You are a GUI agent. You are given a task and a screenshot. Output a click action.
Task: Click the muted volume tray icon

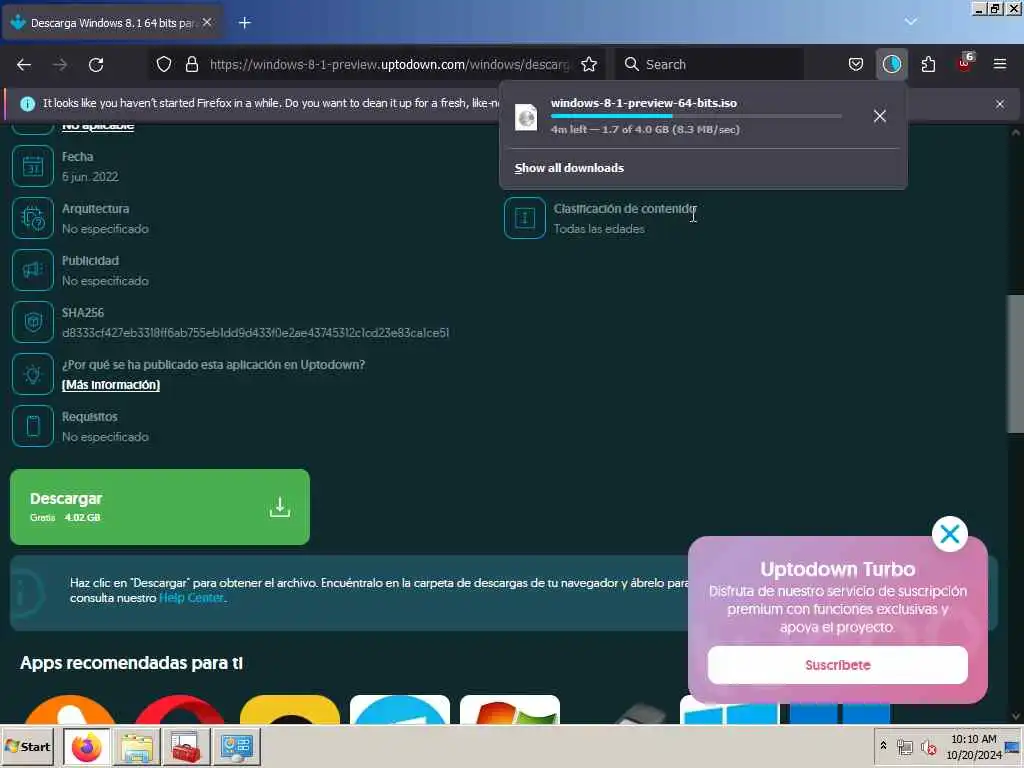tap(928, 746)
